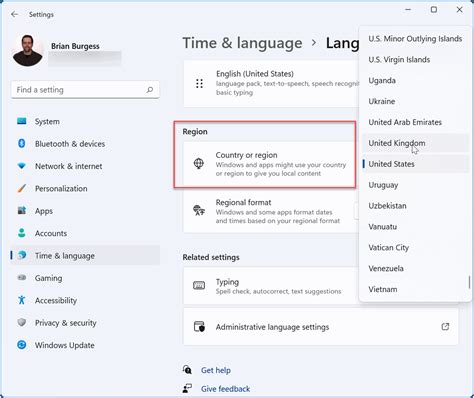Click the Give feedback icon
This screenshot has width=474, height=398.
(187, 388)
